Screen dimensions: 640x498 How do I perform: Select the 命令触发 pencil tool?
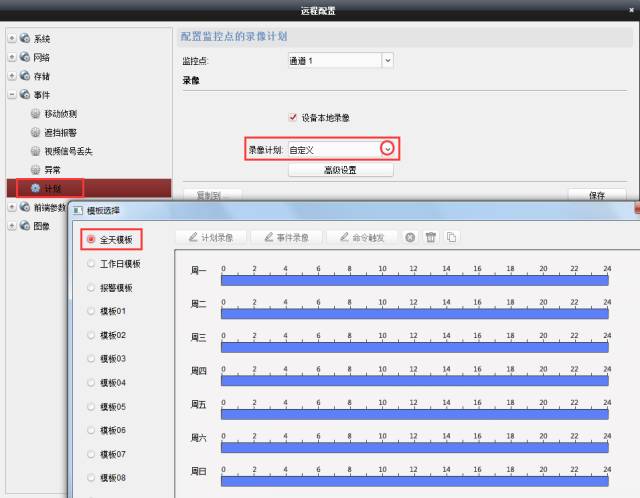pos(363,237)
